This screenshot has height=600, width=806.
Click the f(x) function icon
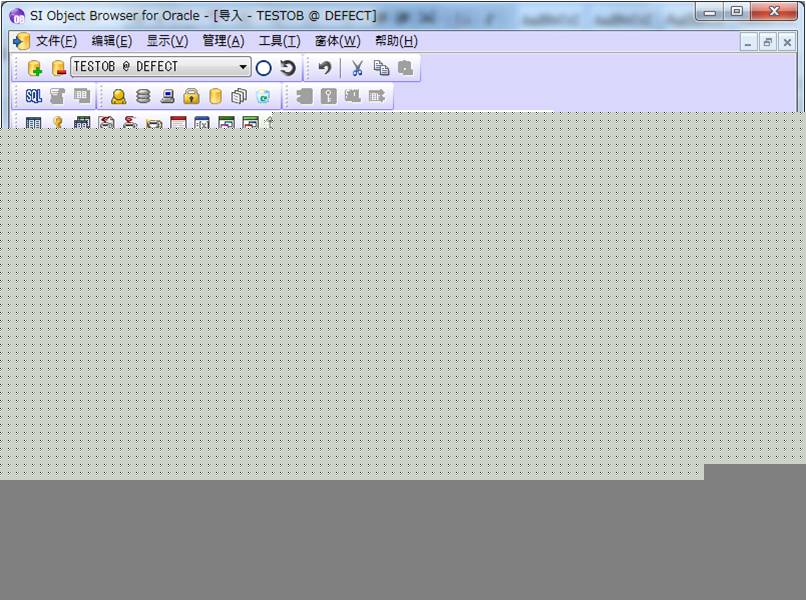(x=202, y=123)
